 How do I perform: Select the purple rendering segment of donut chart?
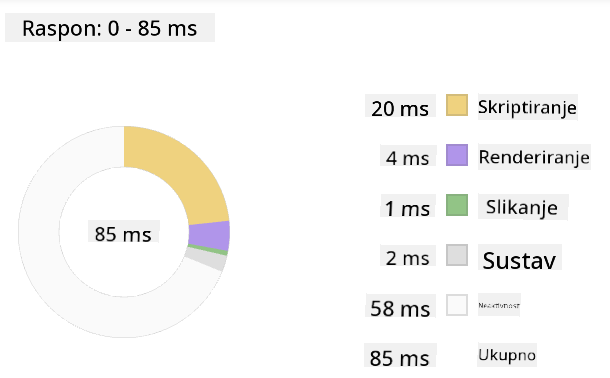210,236
